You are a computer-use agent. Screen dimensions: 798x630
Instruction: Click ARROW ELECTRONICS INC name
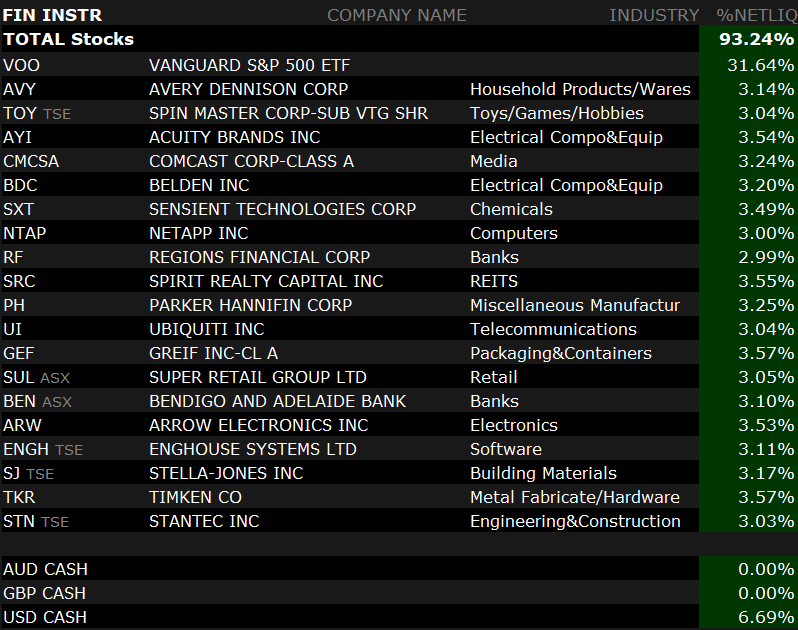(259, 425)
